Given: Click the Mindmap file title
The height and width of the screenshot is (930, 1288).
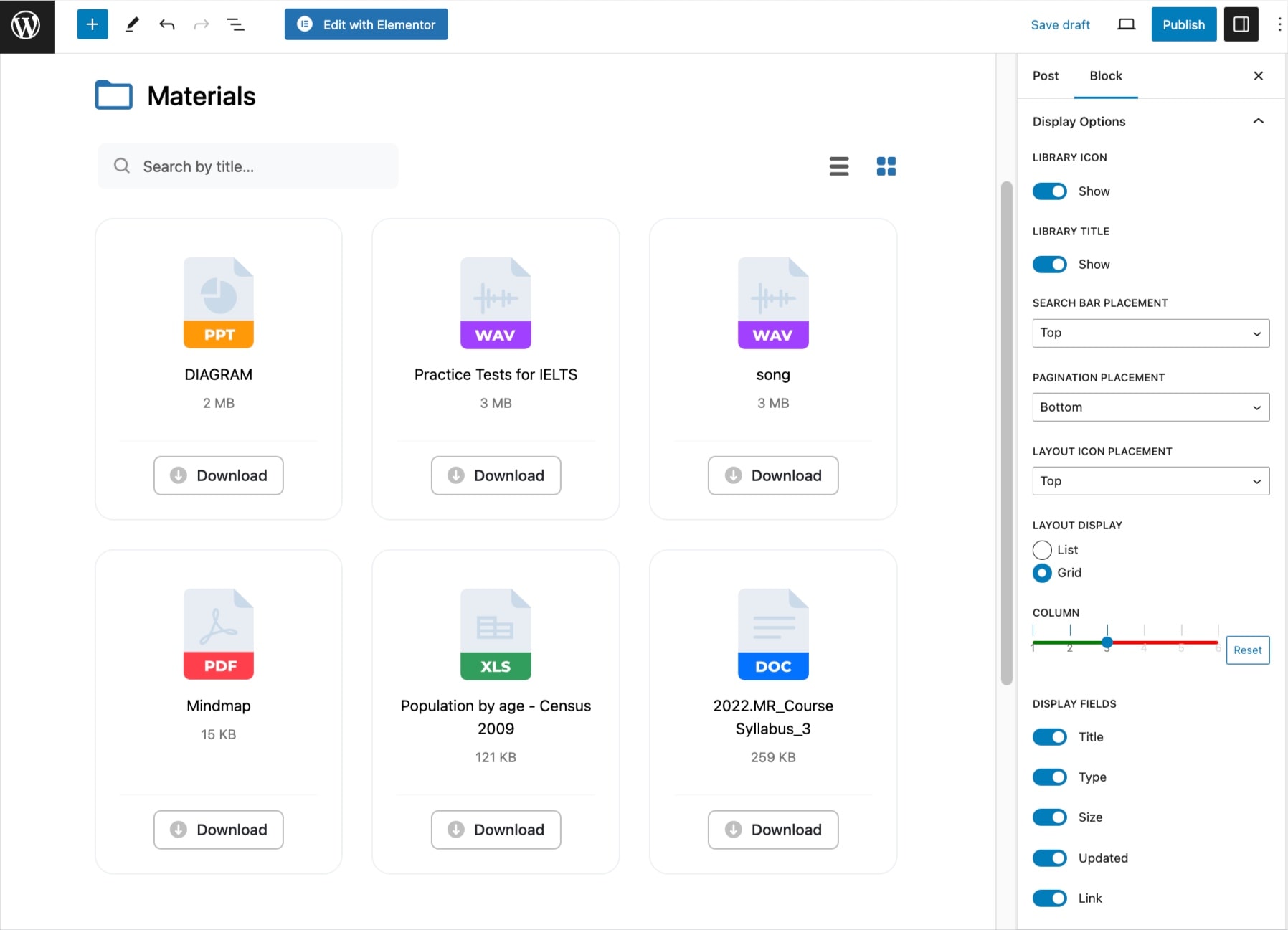Looking at the screenshot, I should point(219,706).
